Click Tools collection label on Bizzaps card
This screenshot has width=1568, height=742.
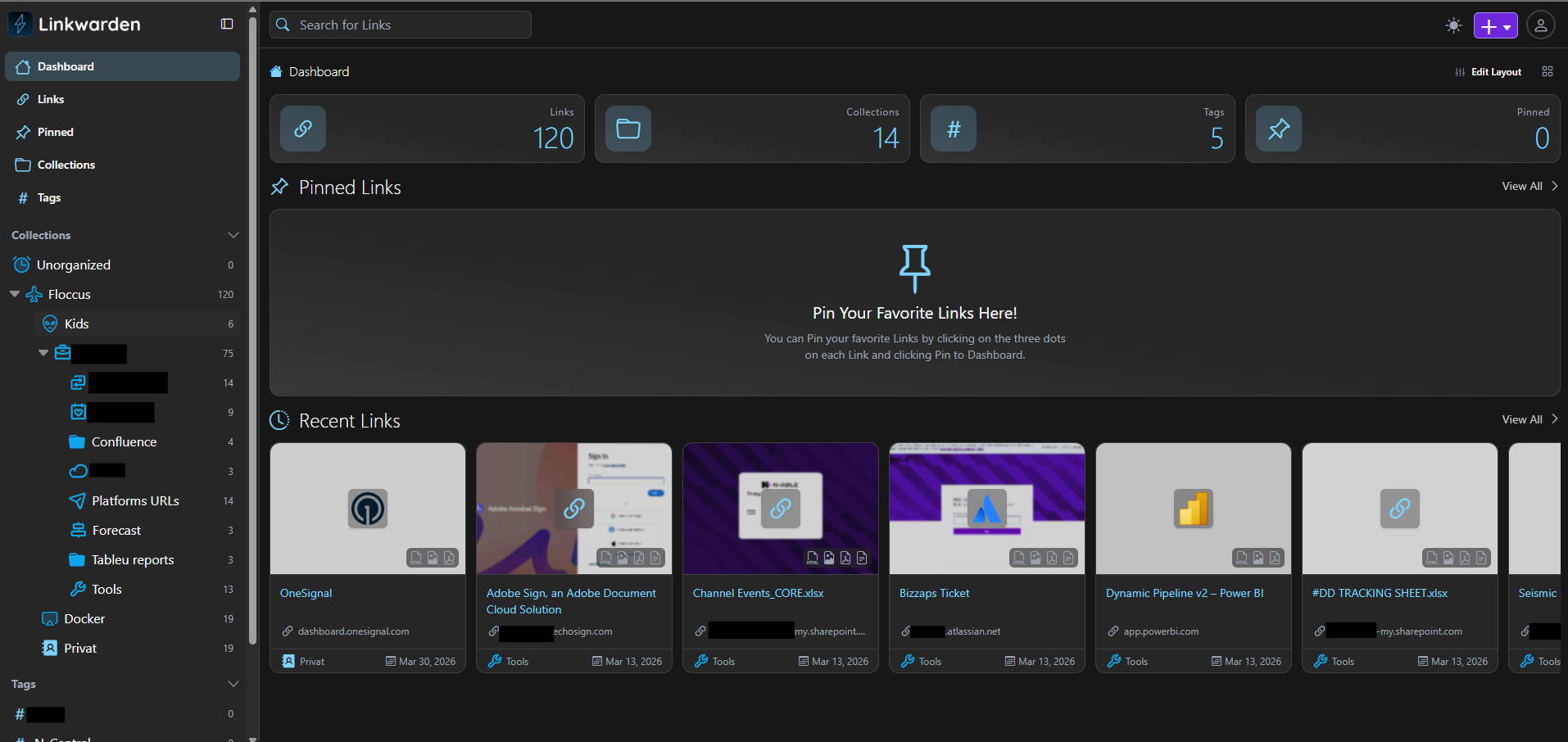tap(922, 661)
